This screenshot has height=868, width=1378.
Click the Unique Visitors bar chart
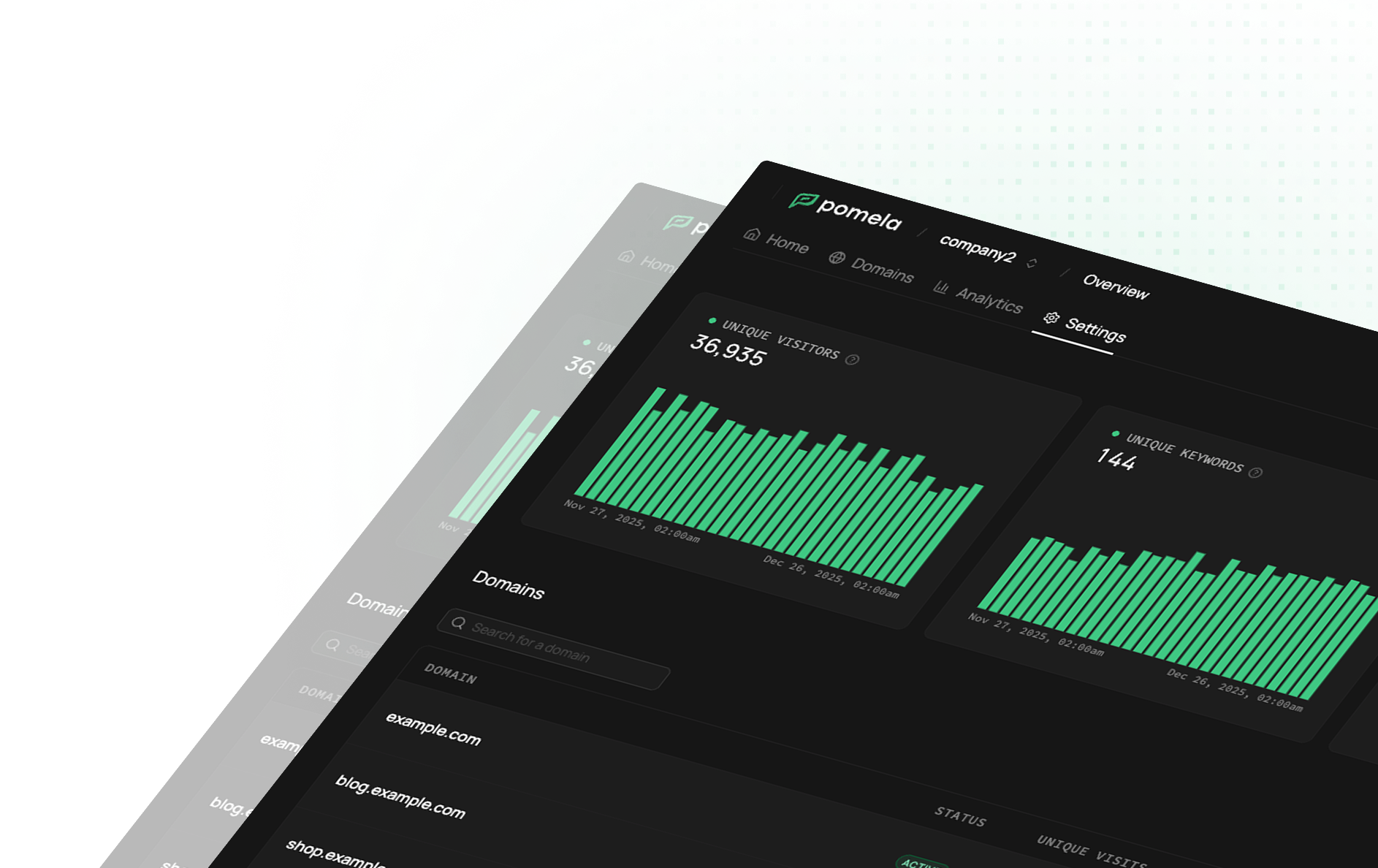pyautogui.click(x=778, y=487)
